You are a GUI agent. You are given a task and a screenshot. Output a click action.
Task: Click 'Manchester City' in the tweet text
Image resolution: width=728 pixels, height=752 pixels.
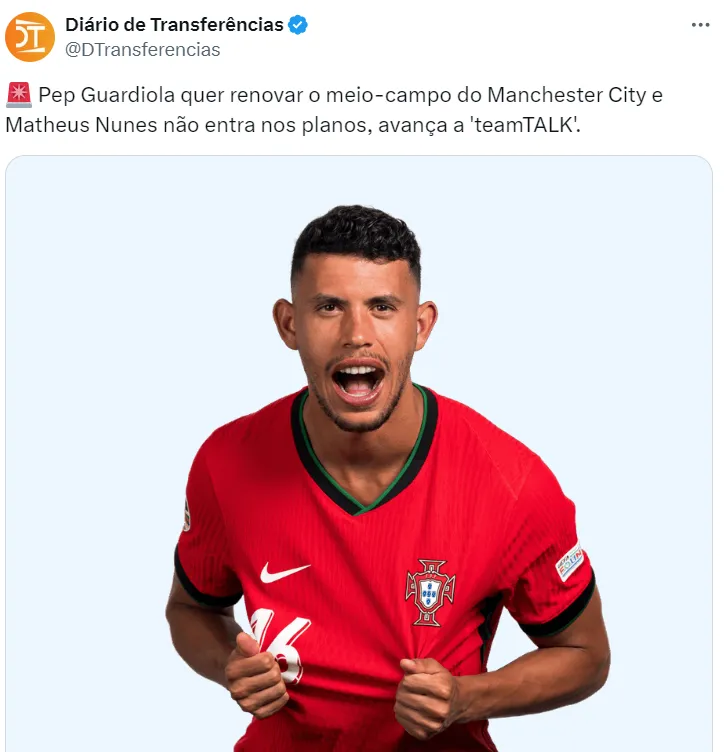pos(567,95)
